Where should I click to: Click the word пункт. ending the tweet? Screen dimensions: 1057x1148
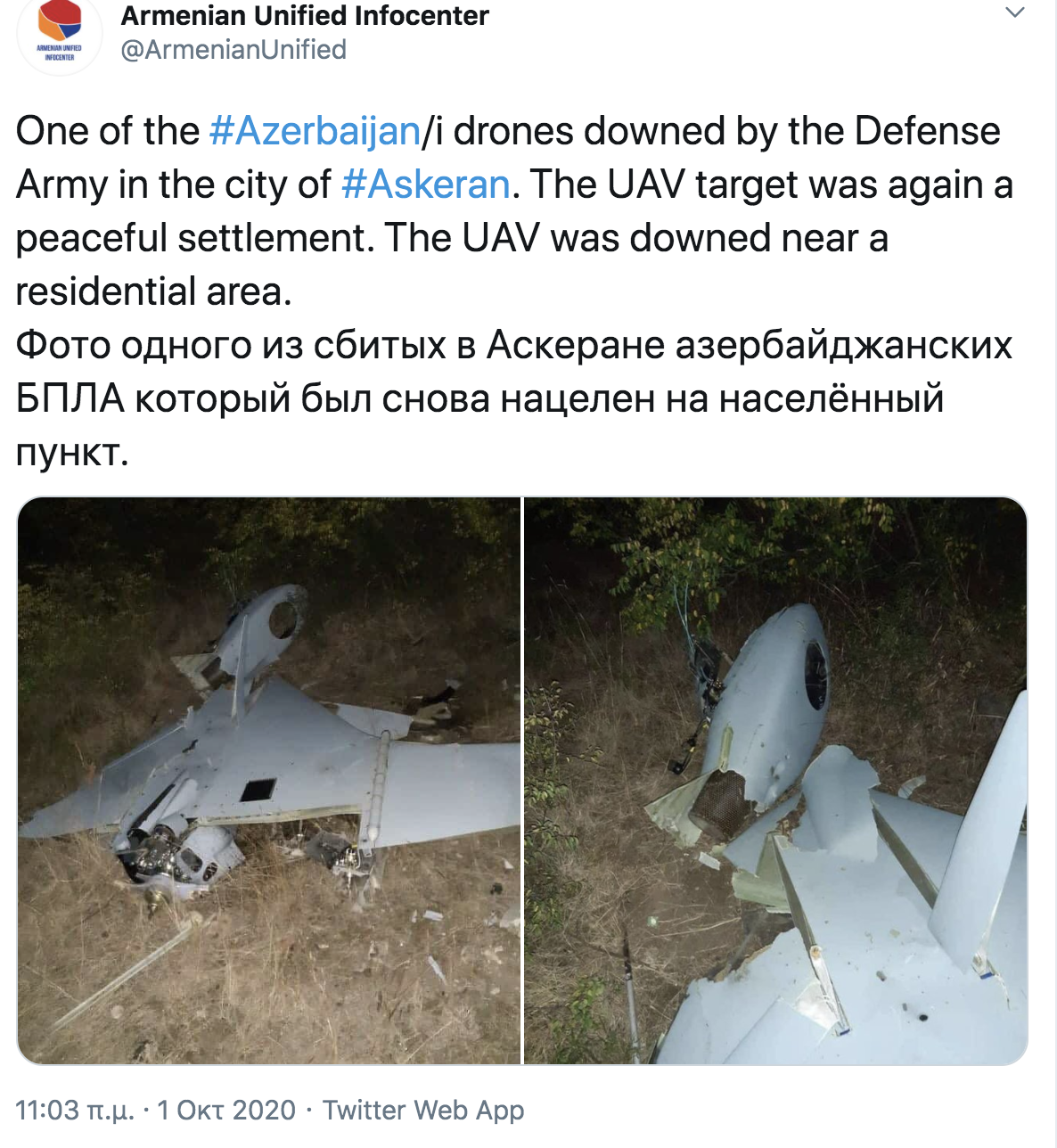[x=72, y=454]
